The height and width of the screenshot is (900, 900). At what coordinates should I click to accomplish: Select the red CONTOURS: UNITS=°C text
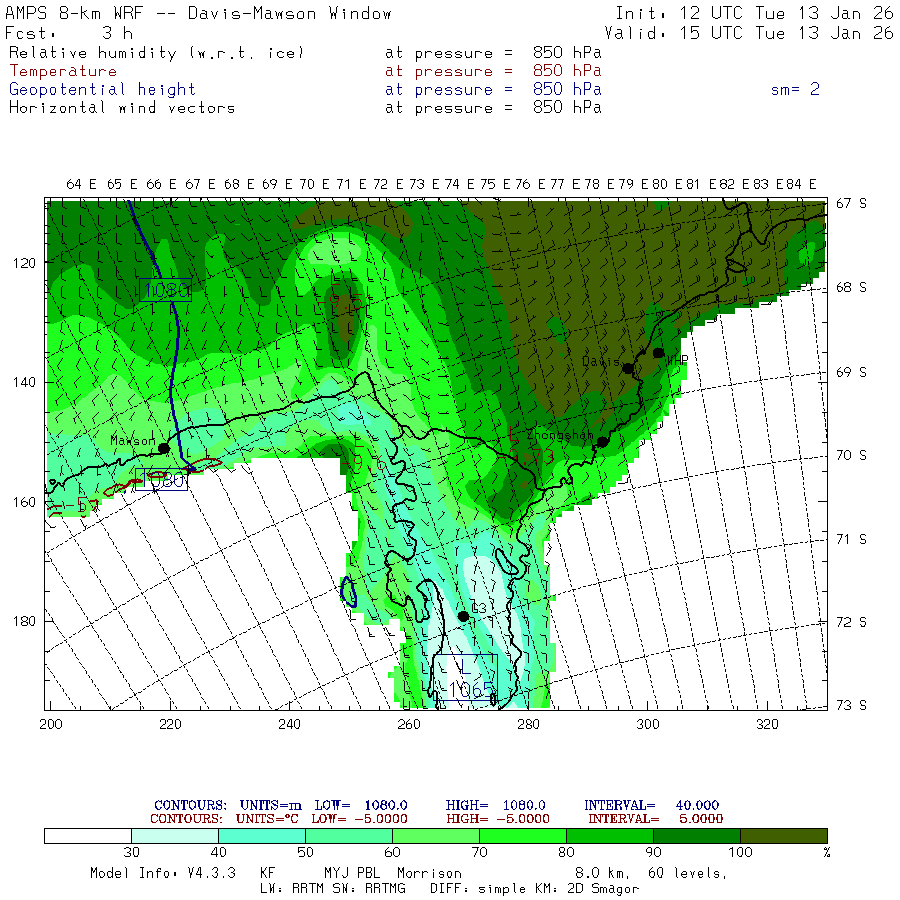coord(224,819)
